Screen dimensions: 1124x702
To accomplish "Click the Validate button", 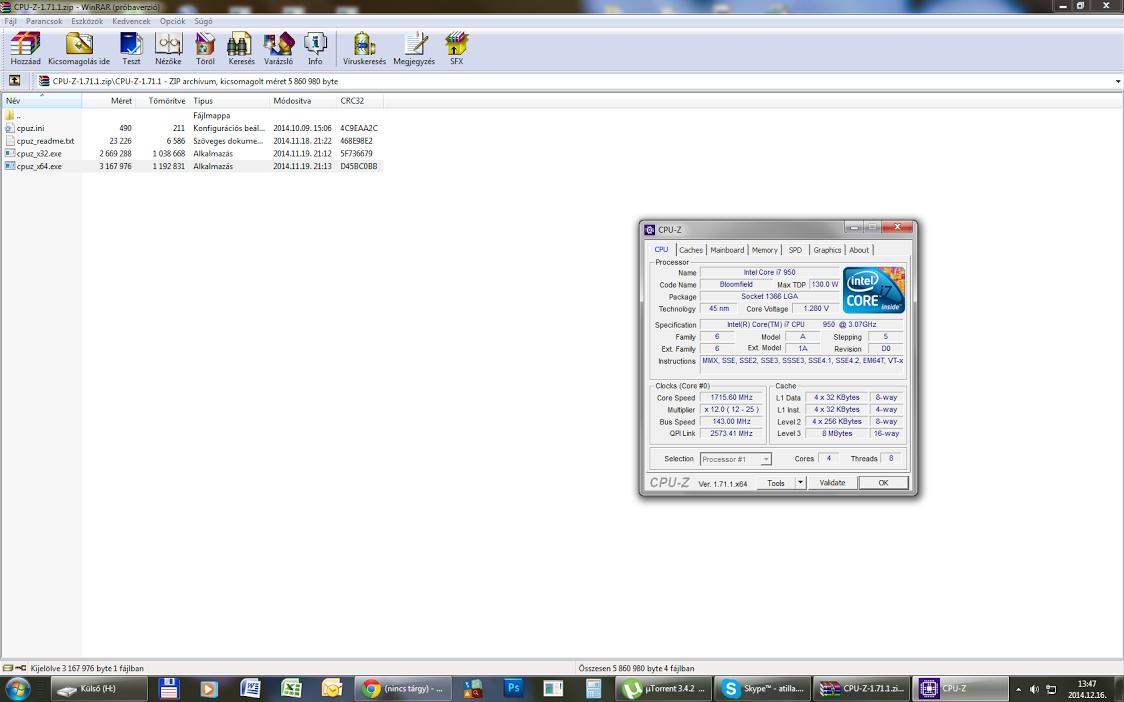I will tap(832, 483).
